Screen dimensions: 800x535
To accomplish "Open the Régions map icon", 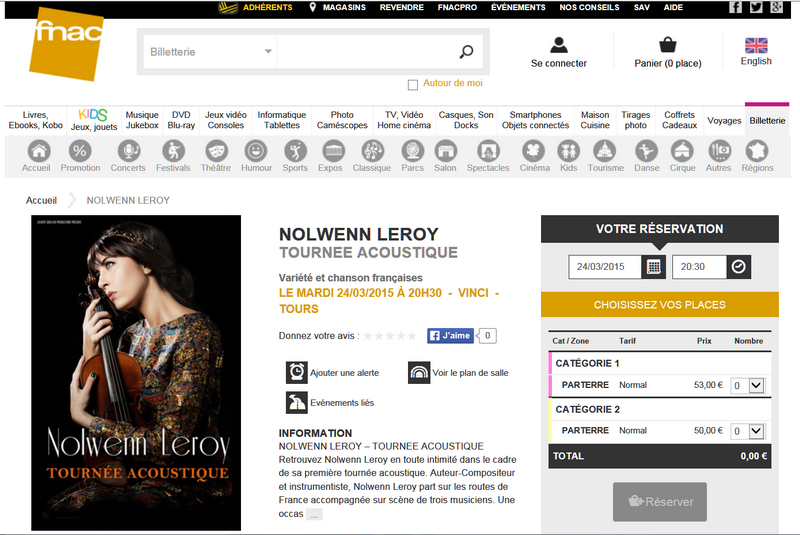I will pos(757,151).
